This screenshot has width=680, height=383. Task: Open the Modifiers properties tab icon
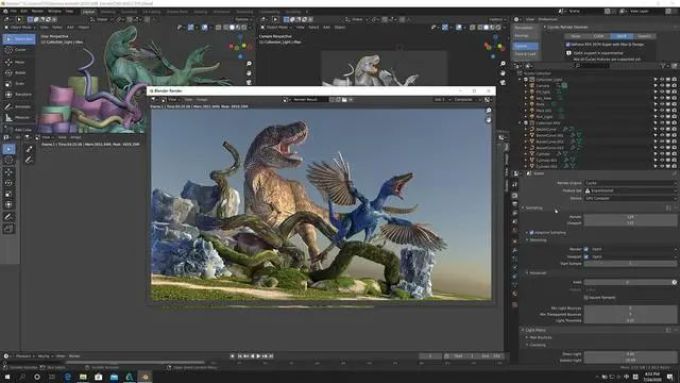[515, 250]
